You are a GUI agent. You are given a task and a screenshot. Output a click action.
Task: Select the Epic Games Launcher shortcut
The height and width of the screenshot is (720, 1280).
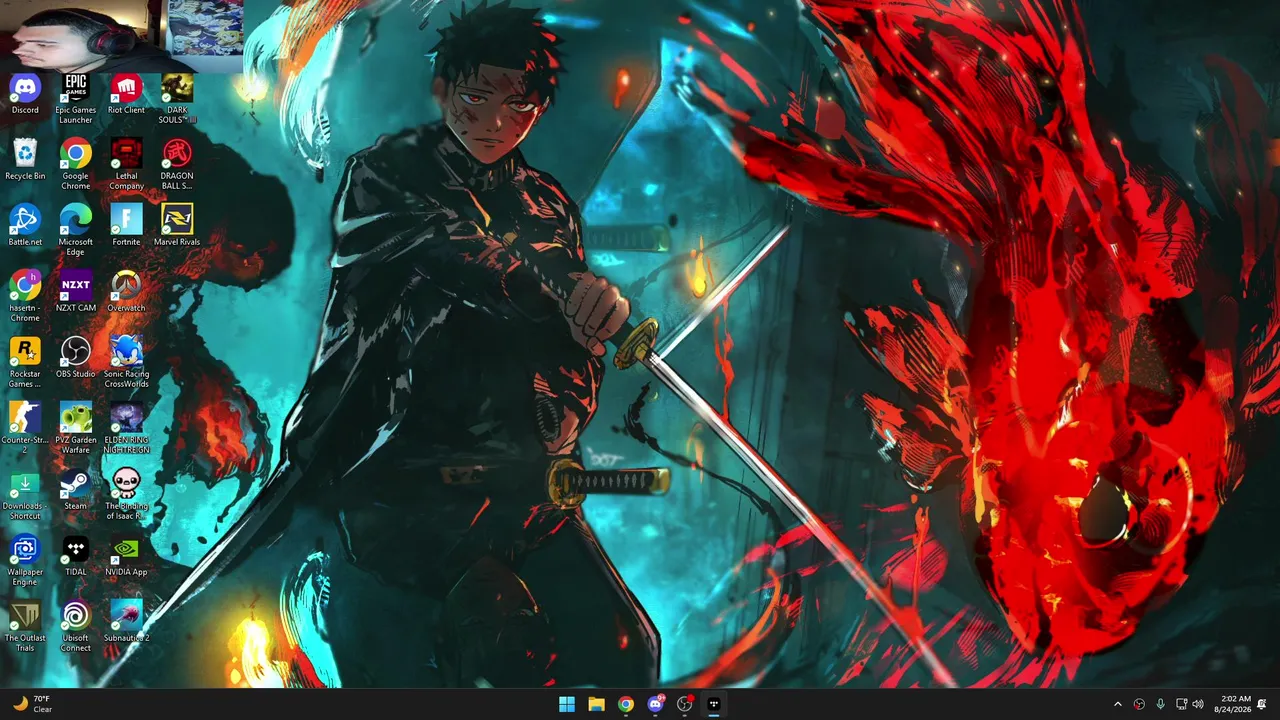(x=75, y=99)
